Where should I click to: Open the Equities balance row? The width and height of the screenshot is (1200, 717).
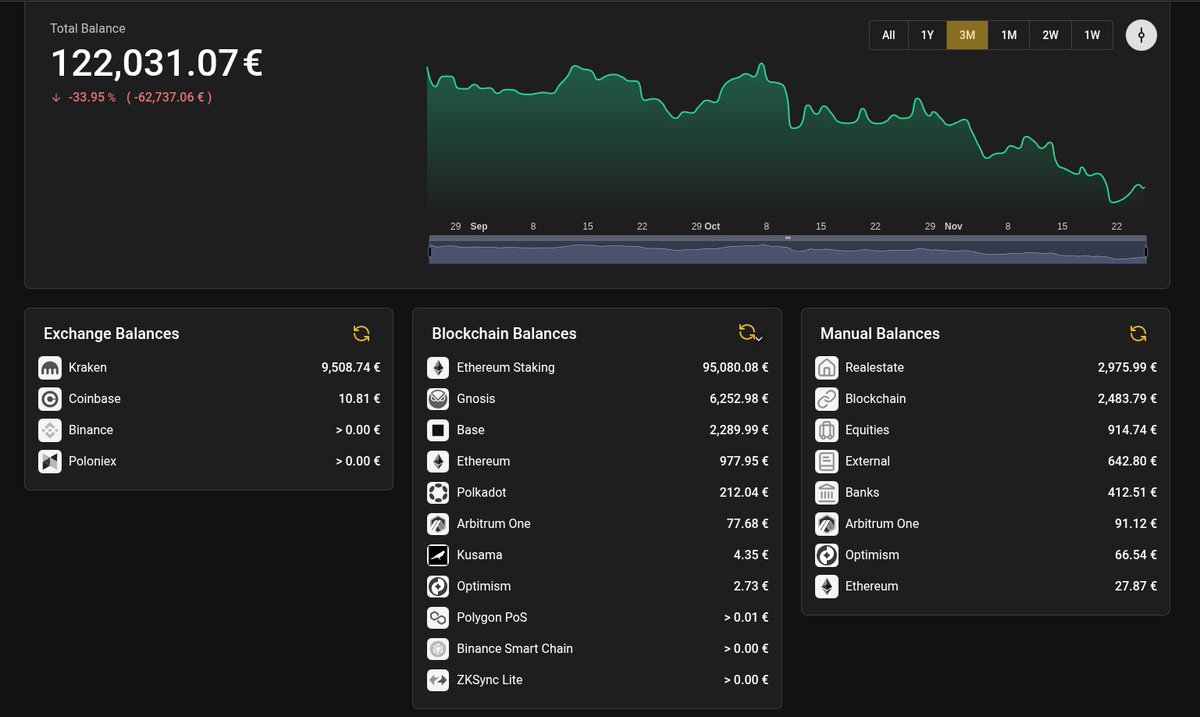[985, 430]
